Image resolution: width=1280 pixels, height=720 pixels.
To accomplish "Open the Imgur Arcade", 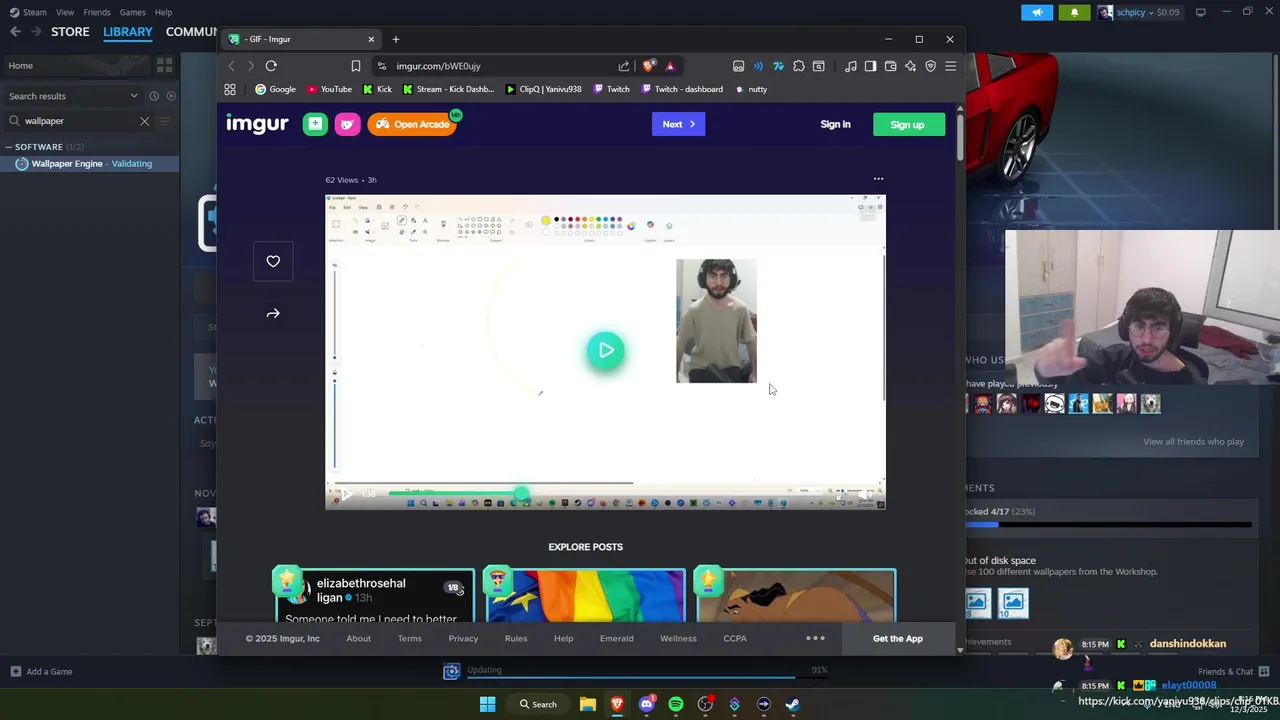I will (412, 124).
